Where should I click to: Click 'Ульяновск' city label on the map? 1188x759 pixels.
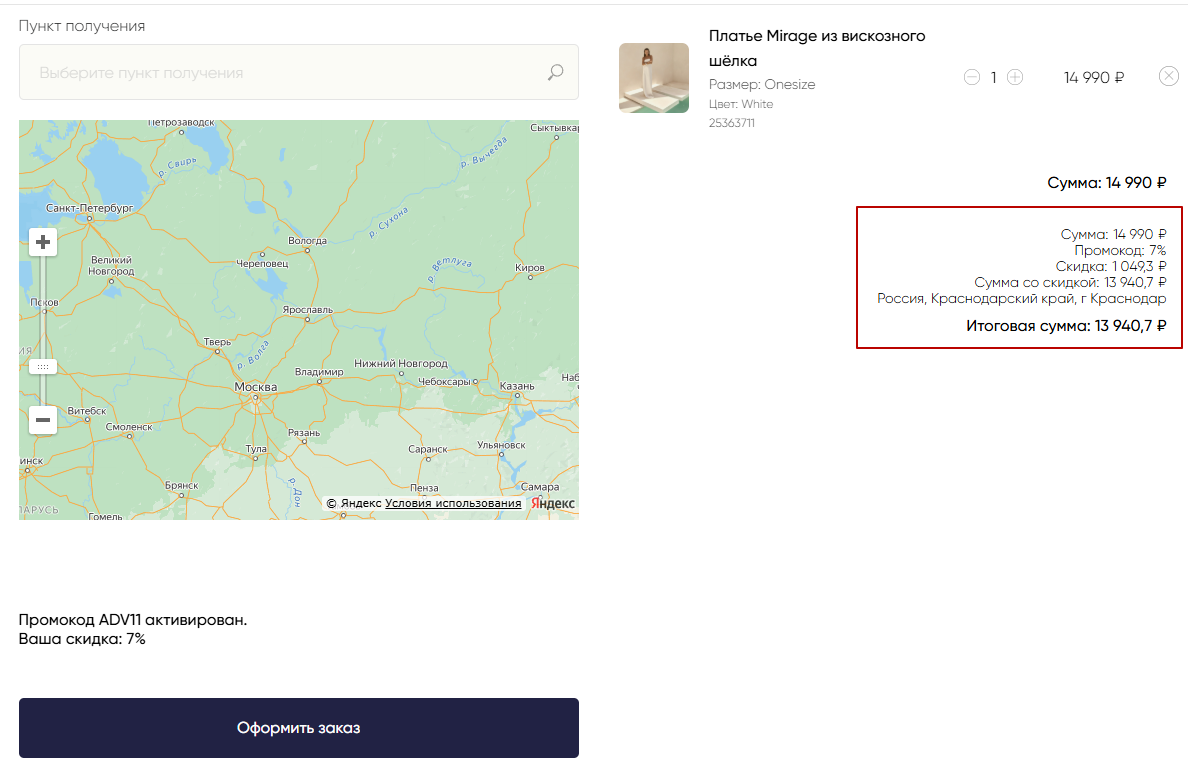coord(502,445)
